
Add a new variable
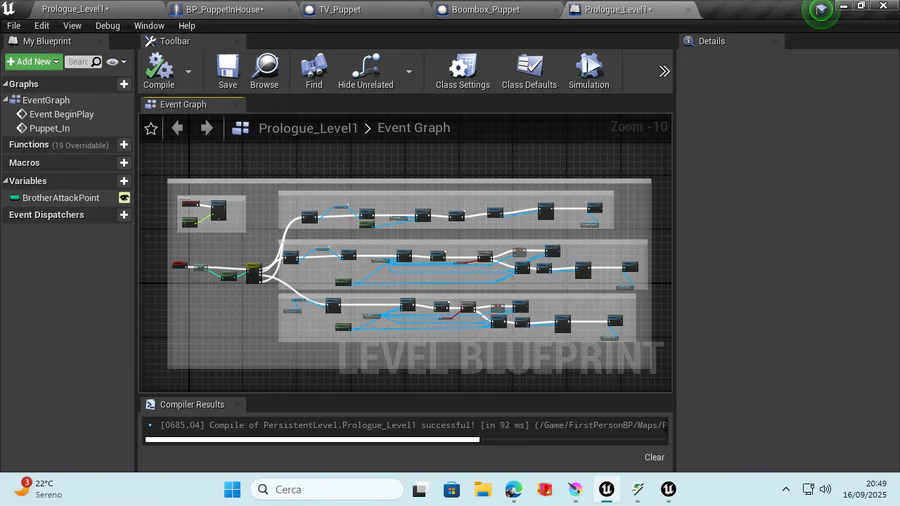pos(124,181)
